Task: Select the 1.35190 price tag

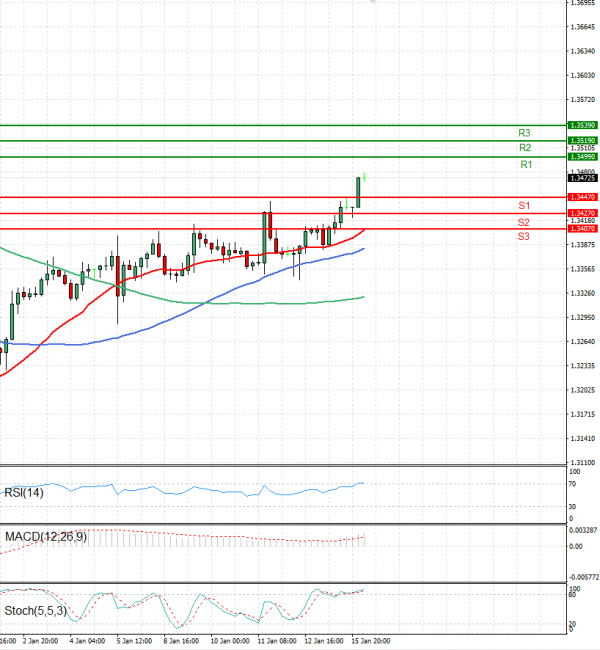Action: [x=583, y=141]
